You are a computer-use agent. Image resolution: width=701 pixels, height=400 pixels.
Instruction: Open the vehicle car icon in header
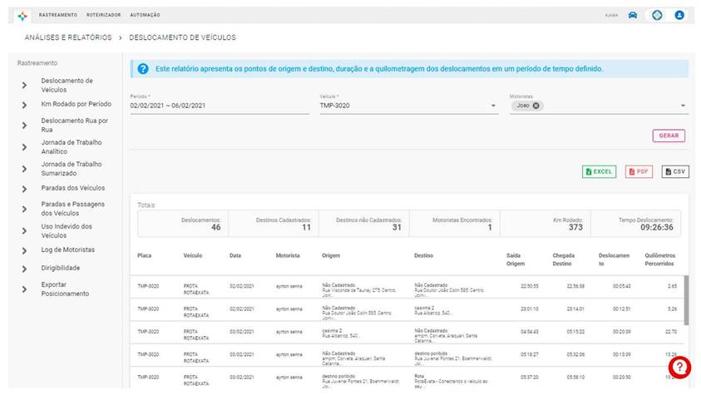[634, 15]
